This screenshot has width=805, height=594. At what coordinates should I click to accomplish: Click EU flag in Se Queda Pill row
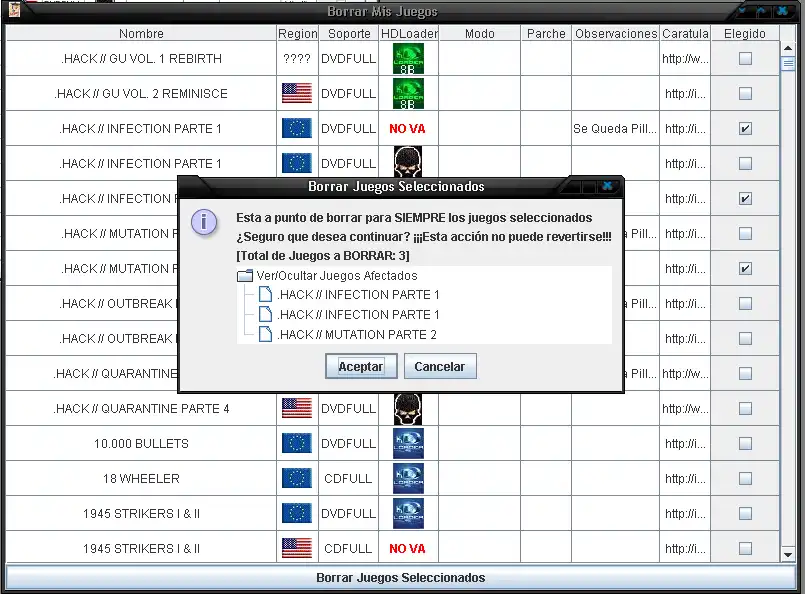click(297, 128)
